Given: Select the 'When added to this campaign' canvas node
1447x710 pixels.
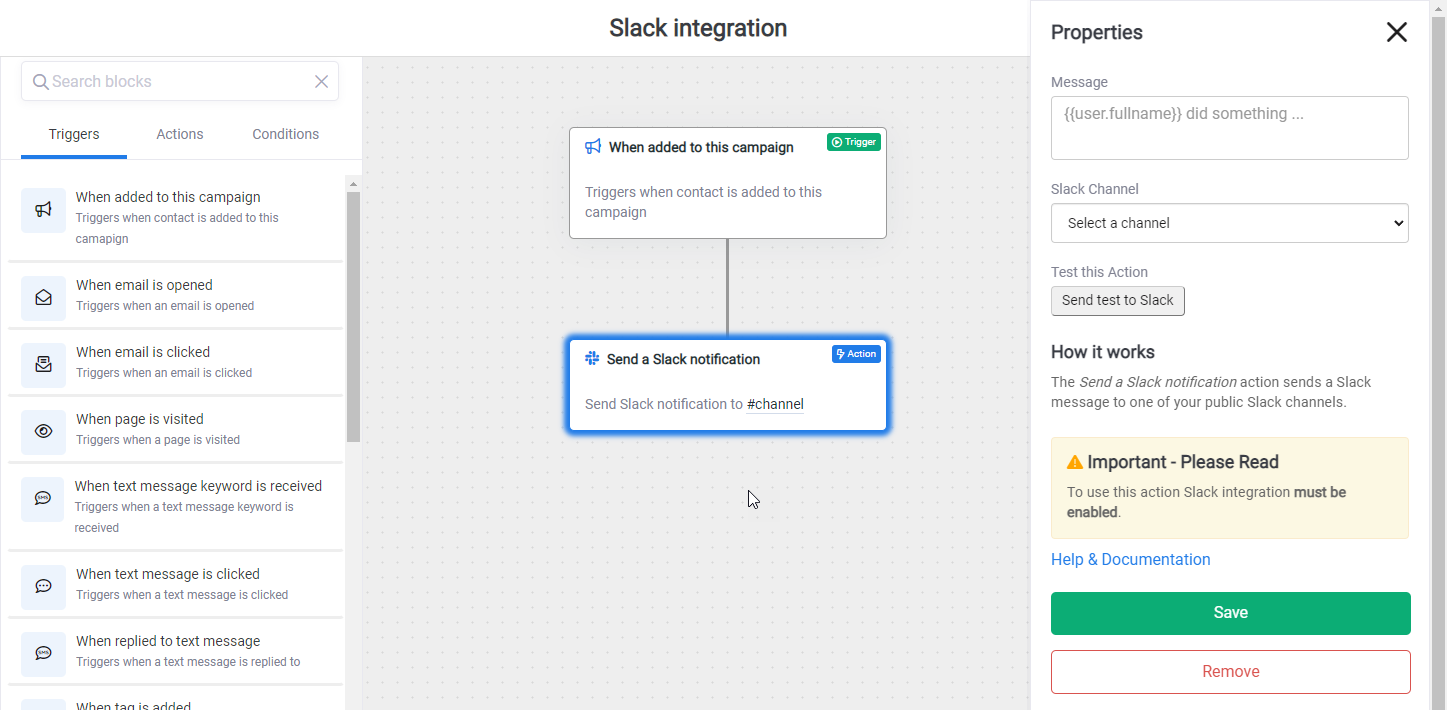Looking at the screenshot, I should click(728, 183).
